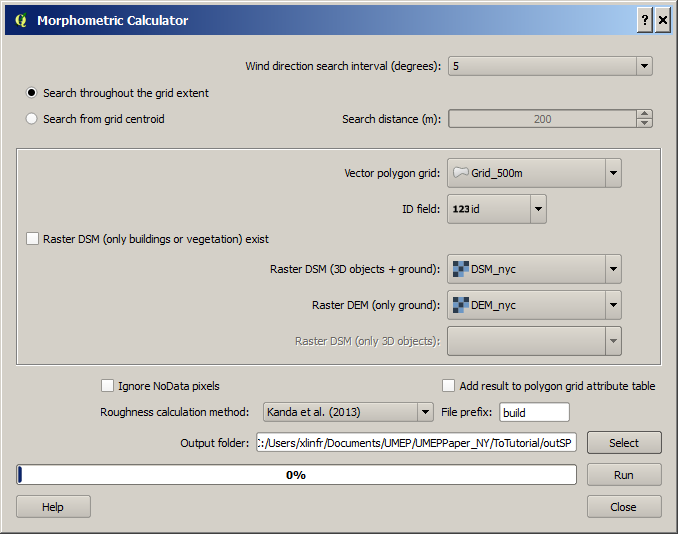Screen dimensions: 678x534
Task: Click the 0% progress bar
Action: click(x=296, y=475)
